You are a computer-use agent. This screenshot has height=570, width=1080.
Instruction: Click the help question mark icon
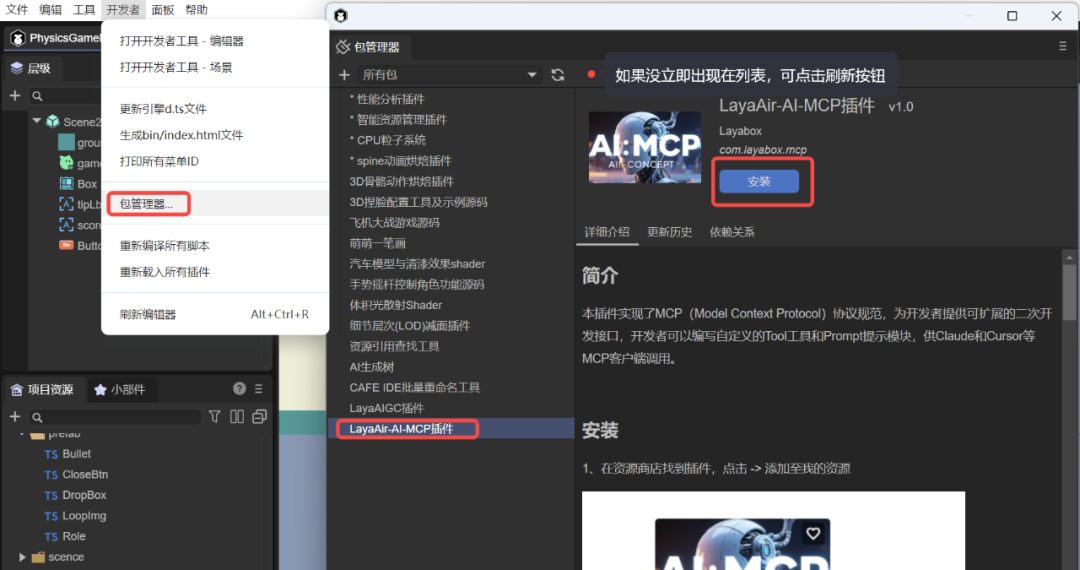239,388
